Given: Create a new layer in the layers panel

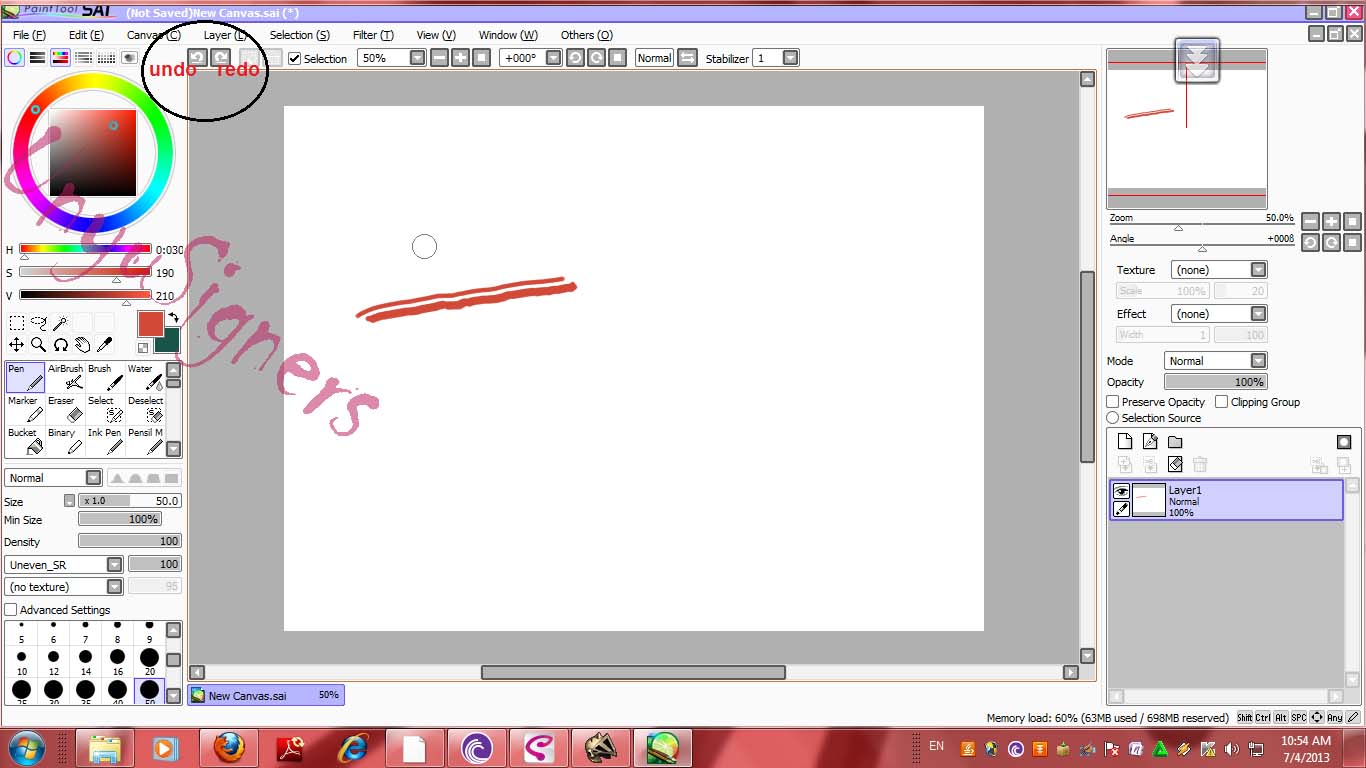Looking at the screenshot, I should pos(1124,441).
